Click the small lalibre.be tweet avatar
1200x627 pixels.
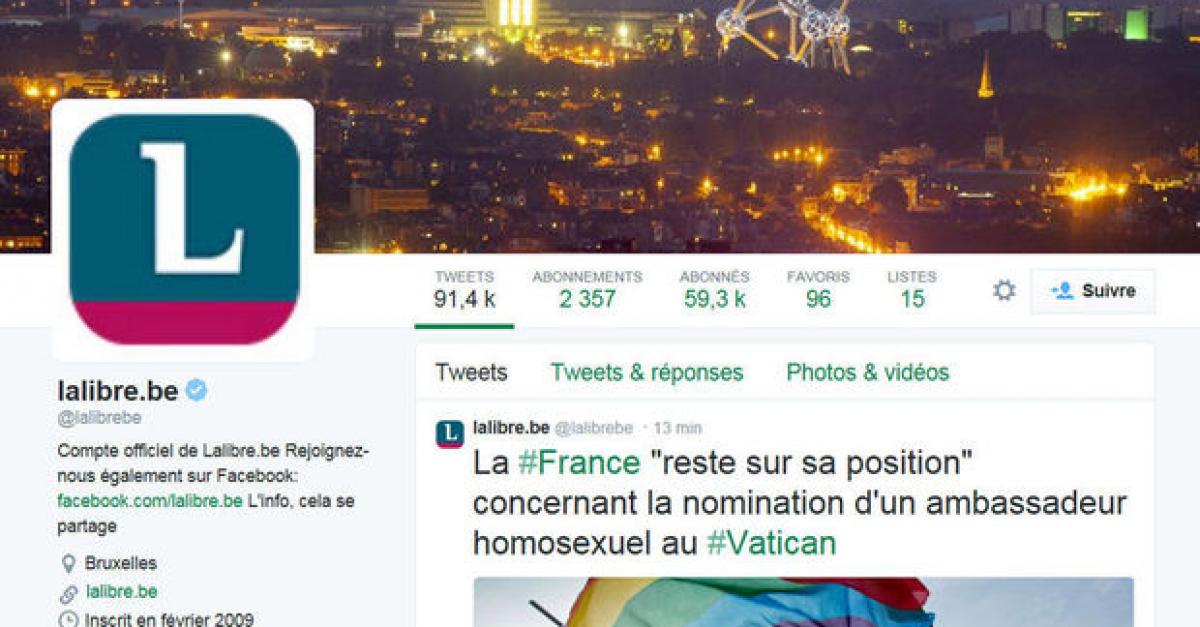449,433
